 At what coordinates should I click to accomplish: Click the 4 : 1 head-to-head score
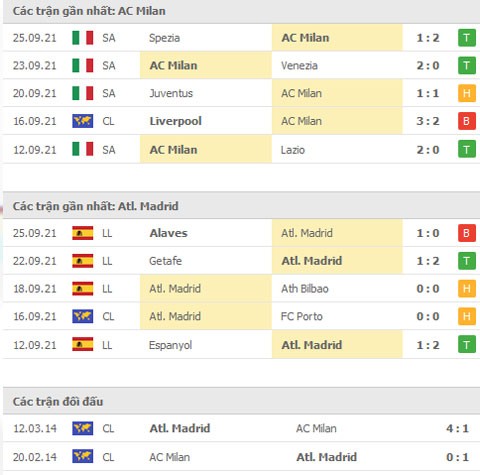(457, 428)
